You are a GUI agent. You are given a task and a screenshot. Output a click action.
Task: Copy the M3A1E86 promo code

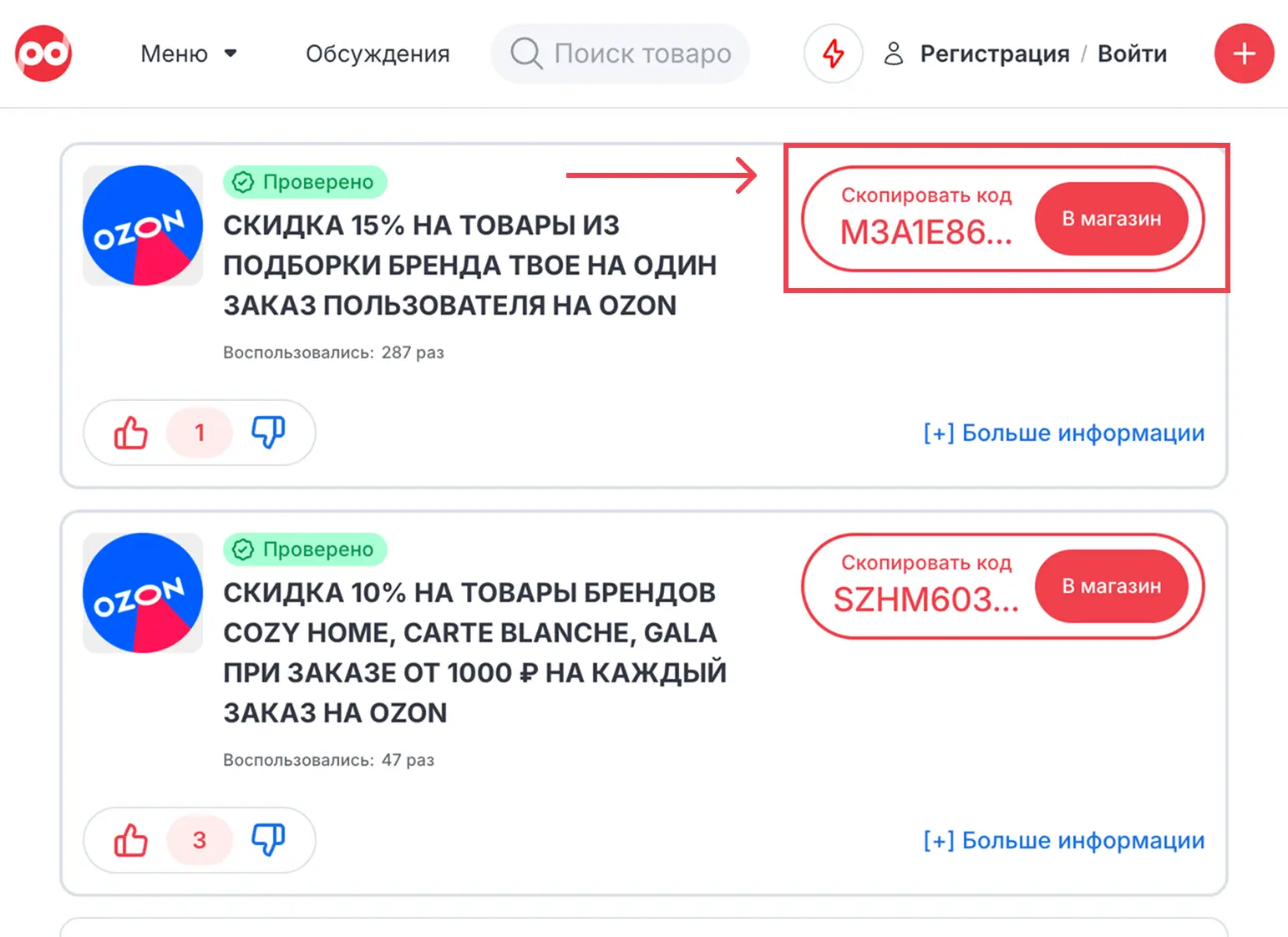925,220
